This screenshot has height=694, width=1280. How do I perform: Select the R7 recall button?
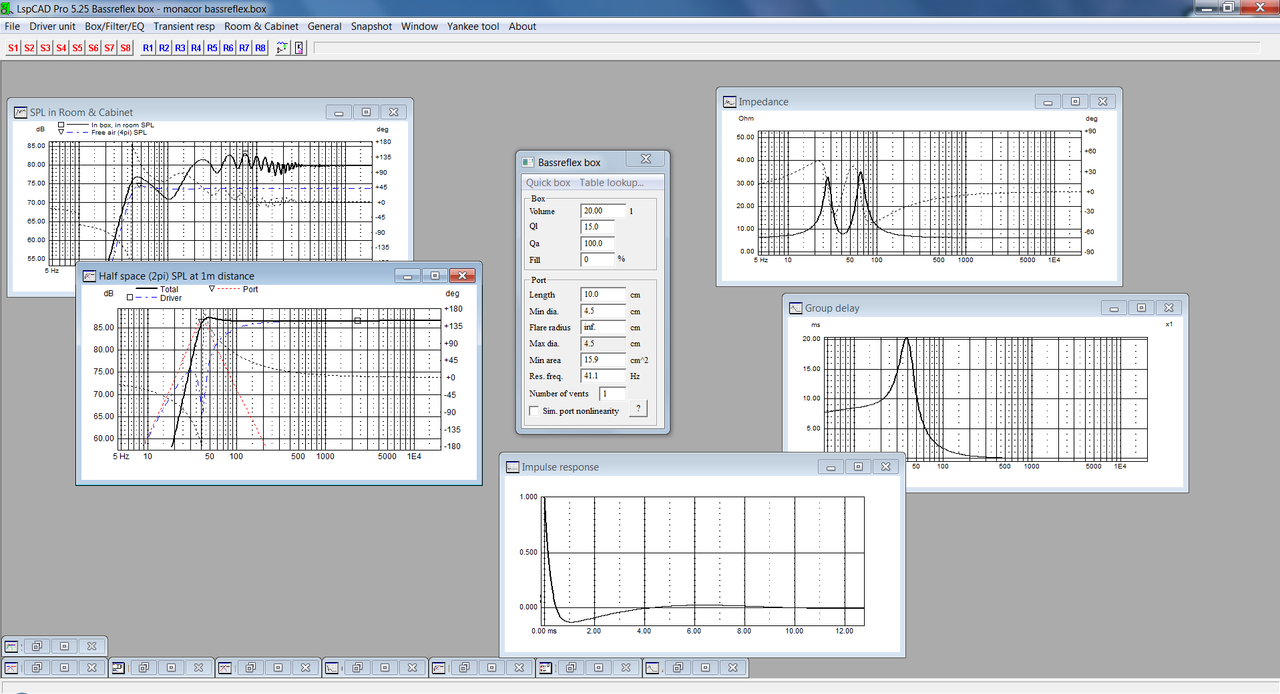click(x=244, y=47)
